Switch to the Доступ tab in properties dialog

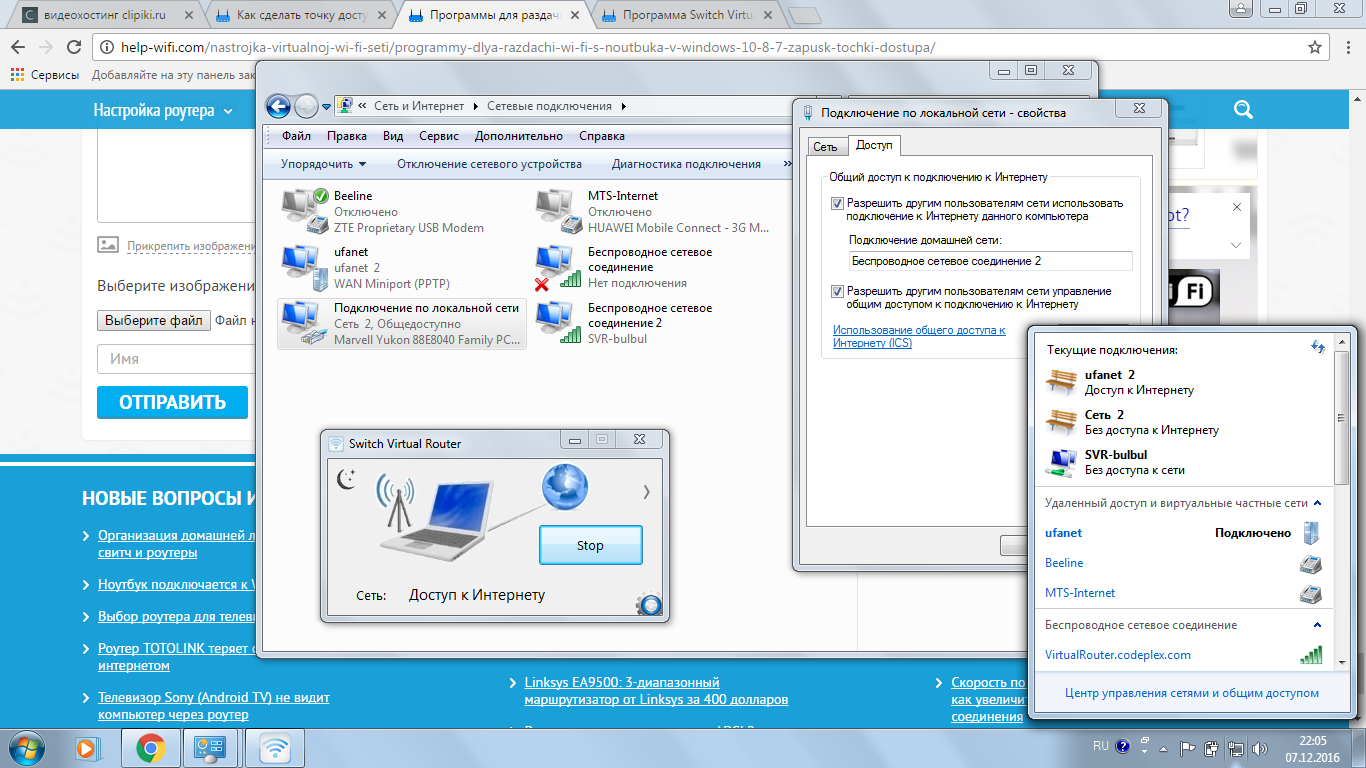pos(874,146)
